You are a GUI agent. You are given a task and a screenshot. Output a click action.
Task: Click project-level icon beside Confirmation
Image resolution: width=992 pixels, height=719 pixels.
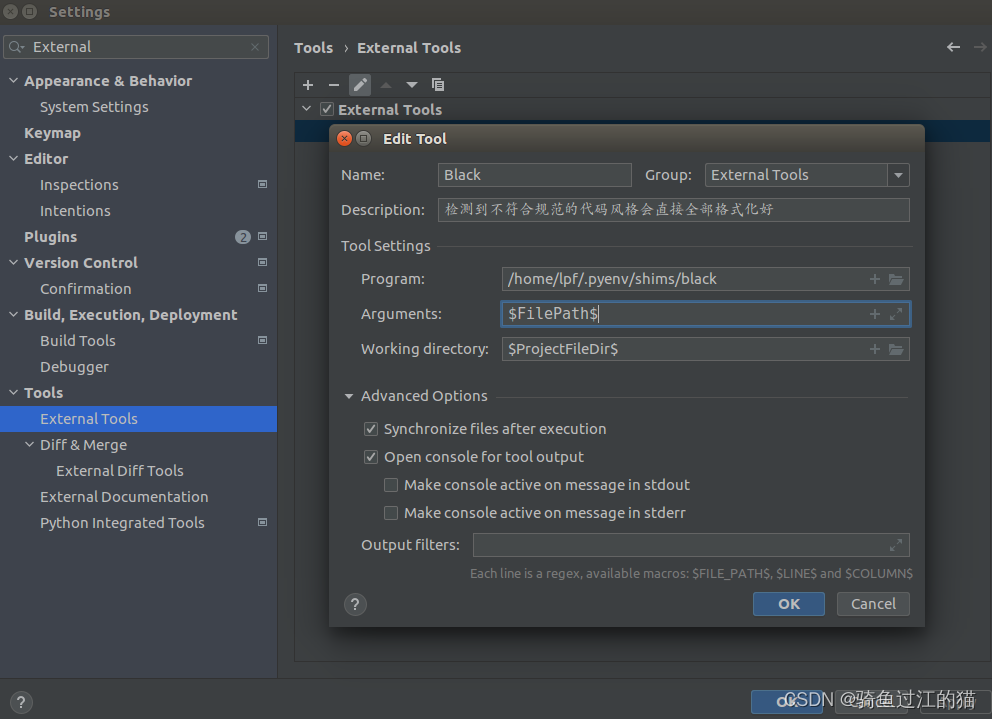[x=263, y=288]
